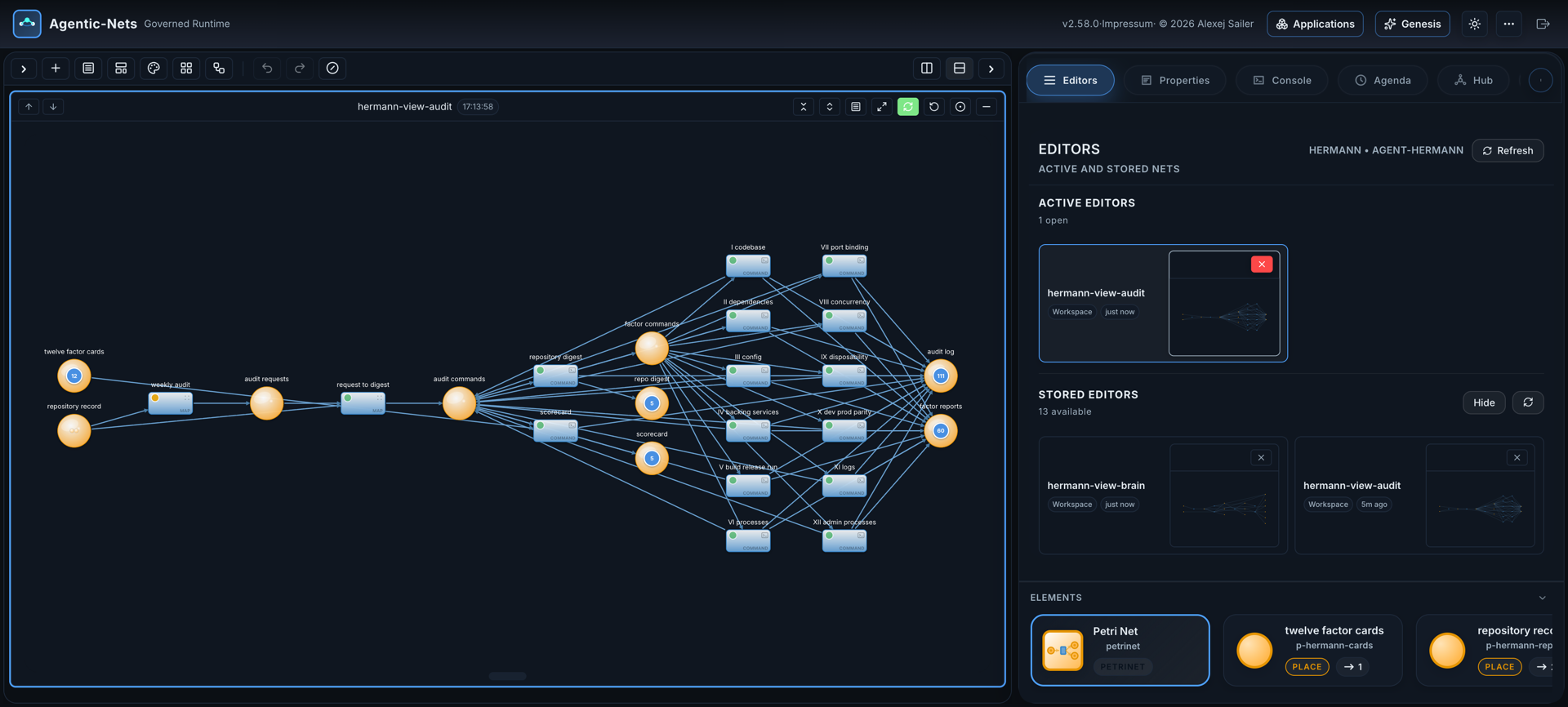This screenshot has height=707, width=1568.
Task: Click the Agentic-Nets logo icon
Action: coord(27,24)
